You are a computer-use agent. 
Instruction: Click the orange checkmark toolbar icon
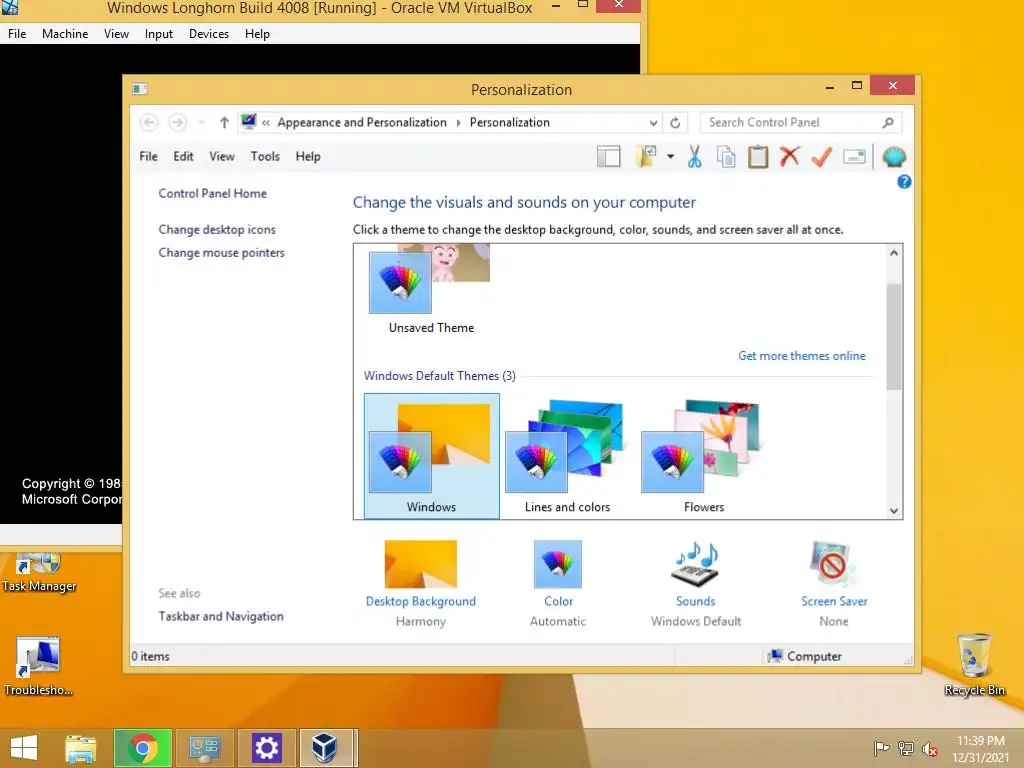click(x=822, y=157)
